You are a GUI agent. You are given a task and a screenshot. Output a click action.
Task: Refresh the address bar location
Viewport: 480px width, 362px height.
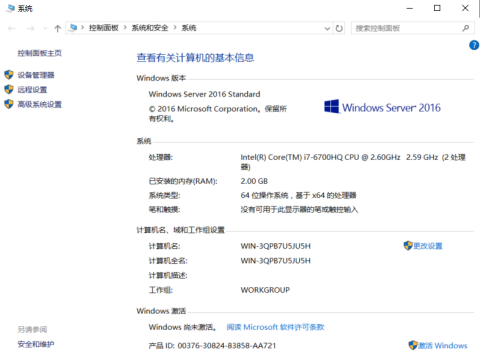tap(339, 29)
